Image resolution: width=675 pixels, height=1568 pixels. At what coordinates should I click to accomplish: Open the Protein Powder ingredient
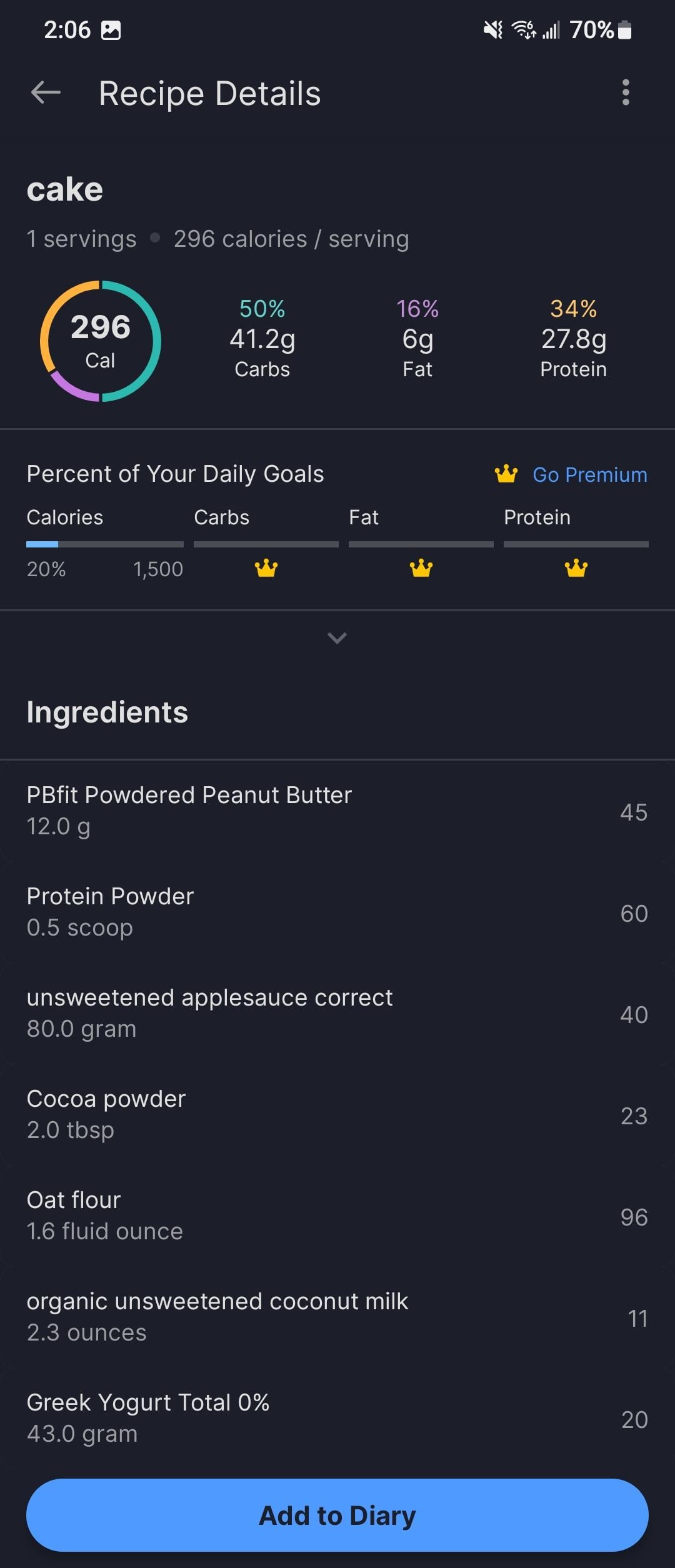point(337,912)
